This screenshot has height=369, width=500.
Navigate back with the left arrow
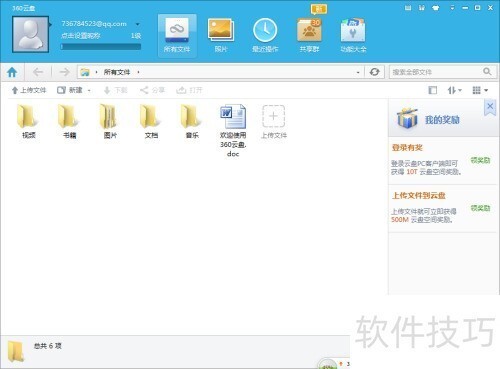click(38, 72)
